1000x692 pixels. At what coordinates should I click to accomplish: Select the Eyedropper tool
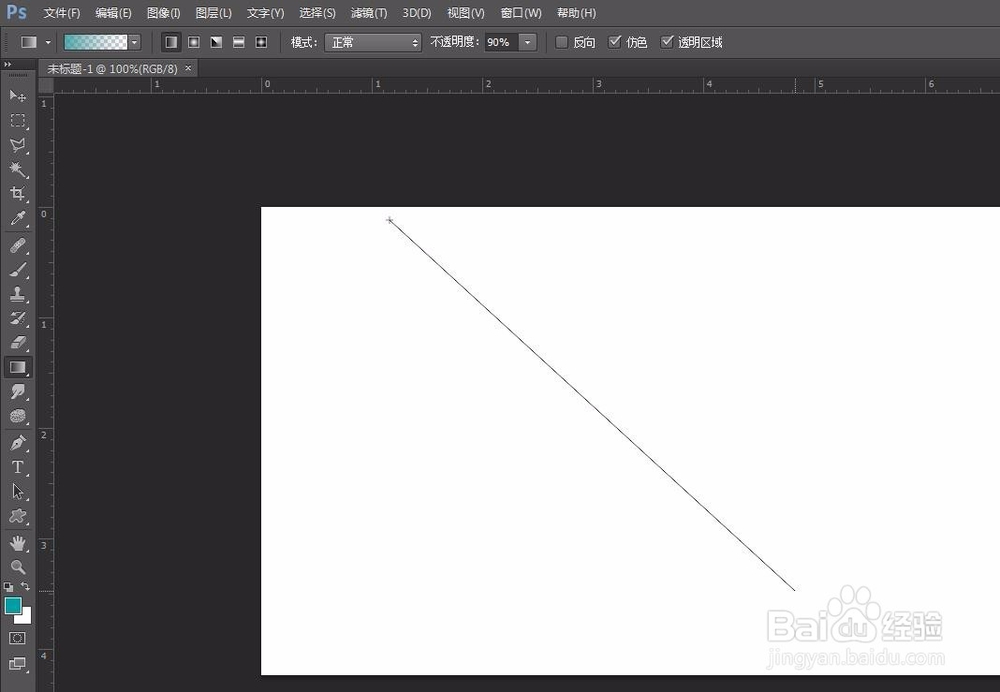click(18, 219)
